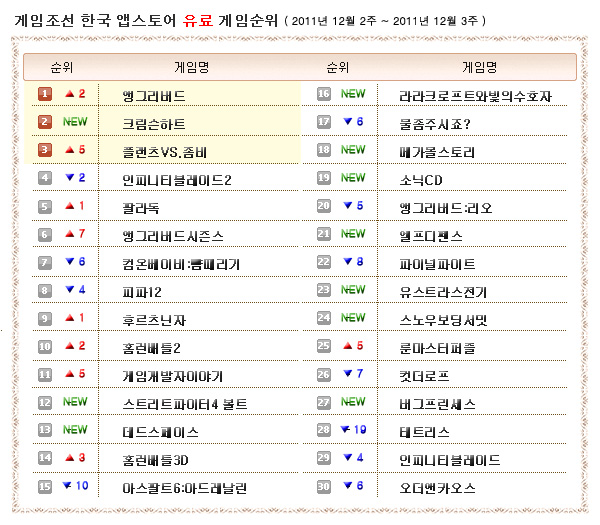Click the right 게임명 column header
Image resolution: width=600 pixels, height=525 pixels.
click(x=480, y=67)
